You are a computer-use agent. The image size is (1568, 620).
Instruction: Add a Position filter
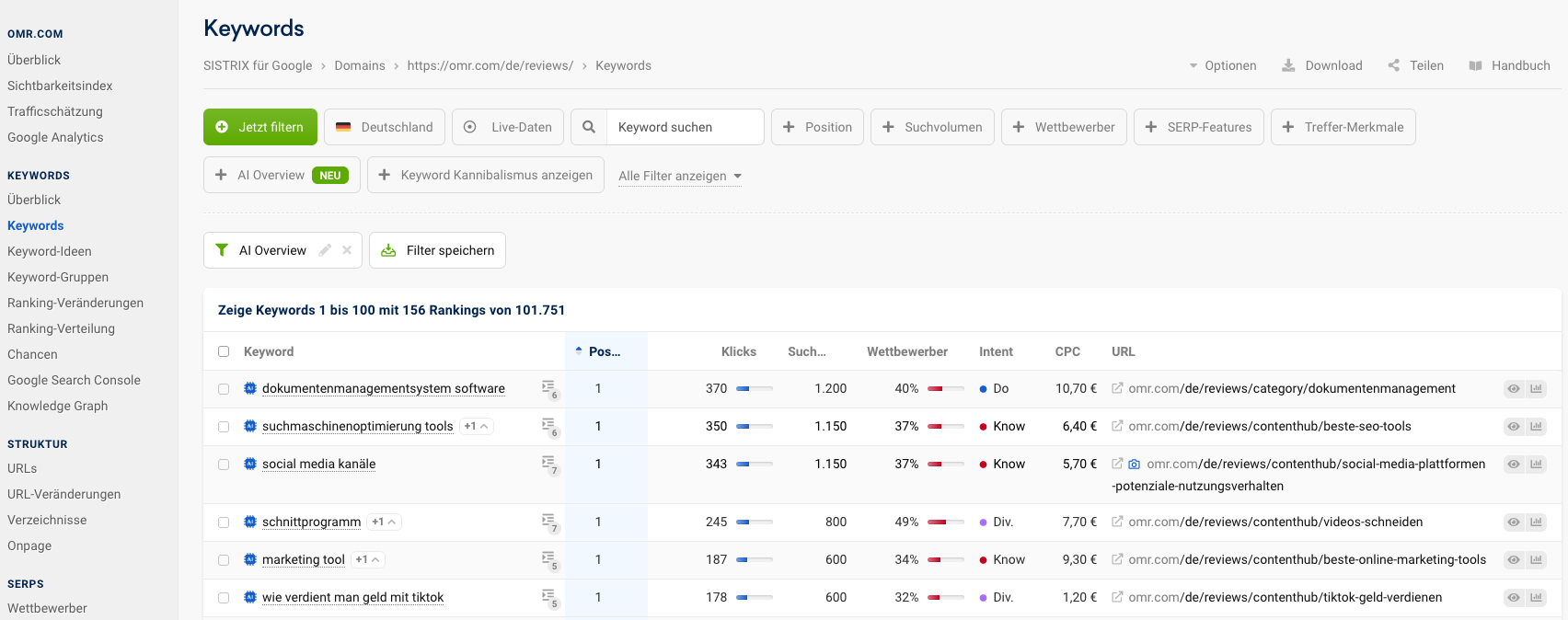(x=817, y=127)
